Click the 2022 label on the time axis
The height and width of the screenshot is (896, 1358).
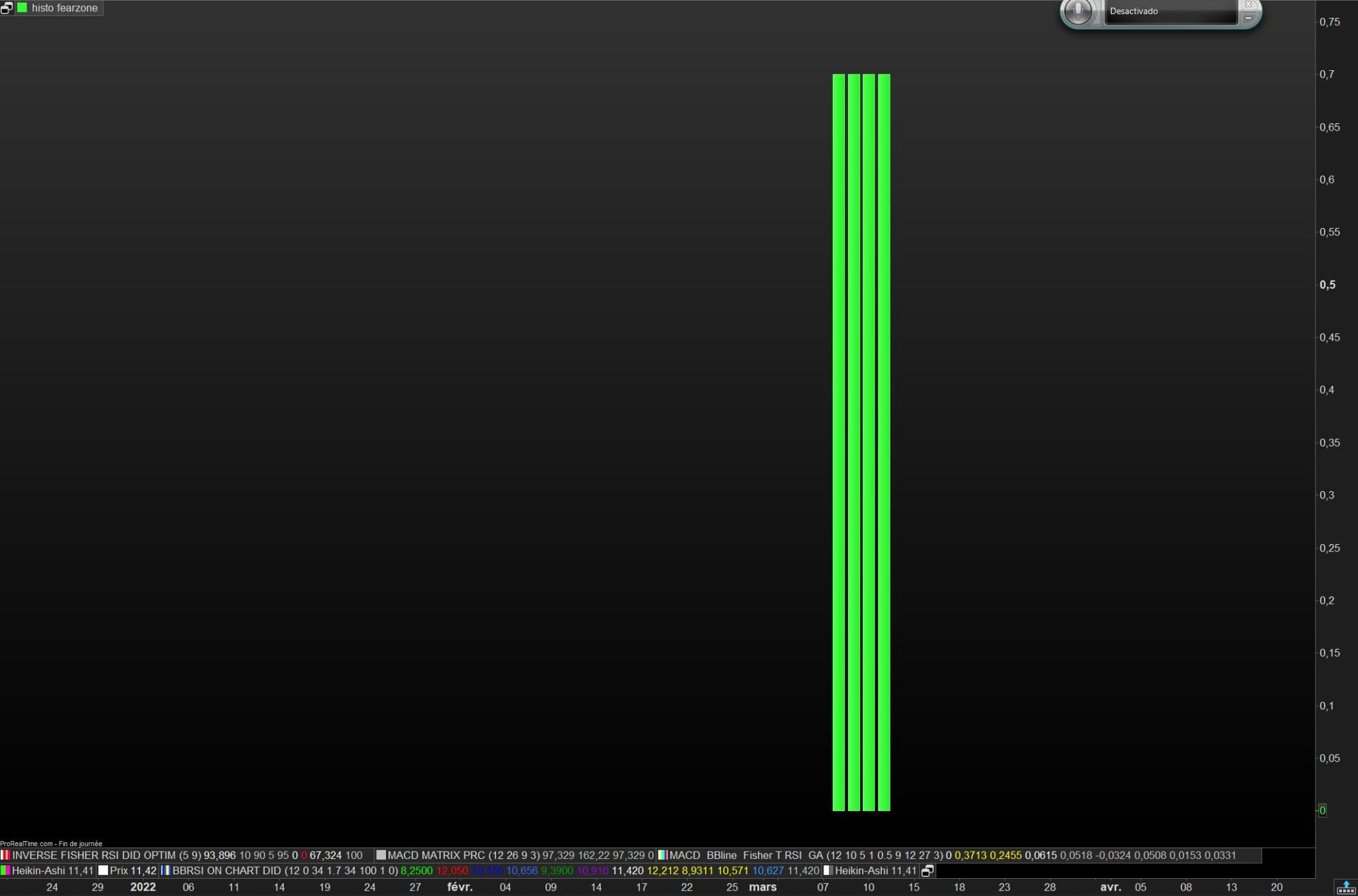tap(143, 887)
